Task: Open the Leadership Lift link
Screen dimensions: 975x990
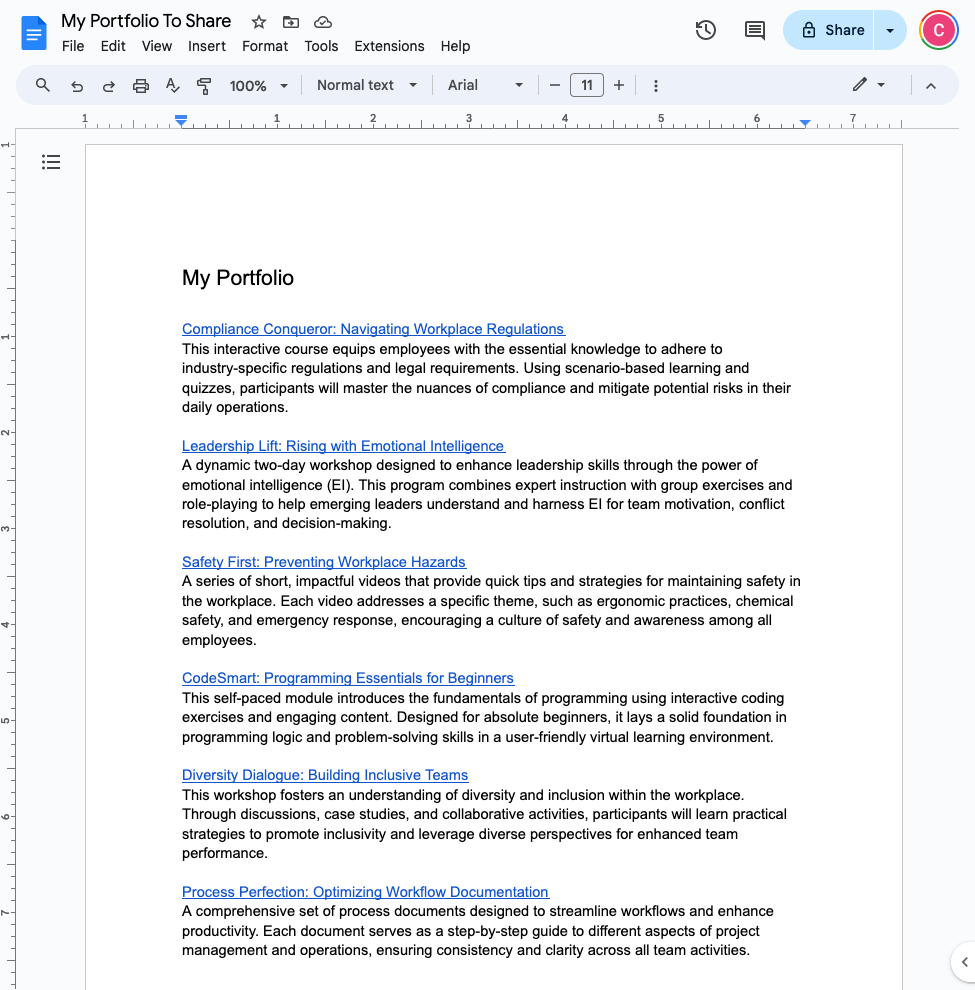Action: pos(343,446)
